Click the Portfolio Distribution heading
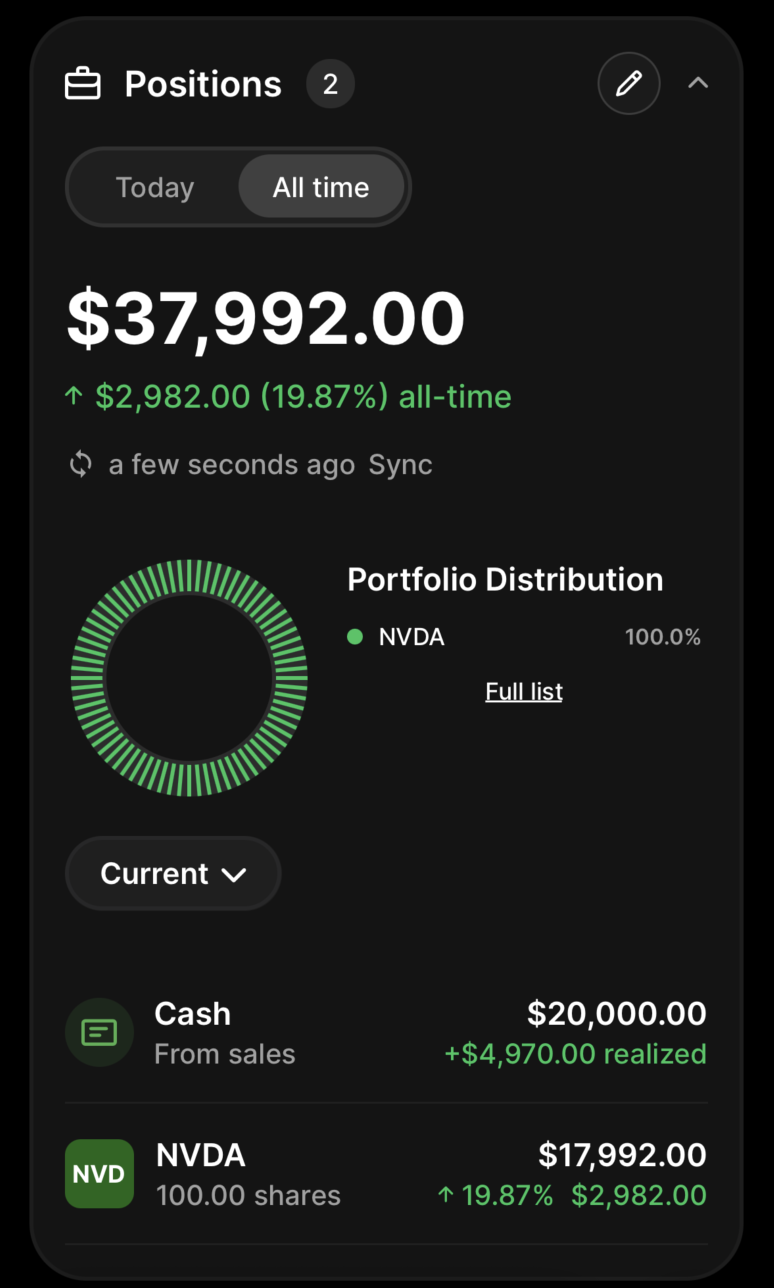The width and height of the screenshot is (774, 1288). coord(505,580)
